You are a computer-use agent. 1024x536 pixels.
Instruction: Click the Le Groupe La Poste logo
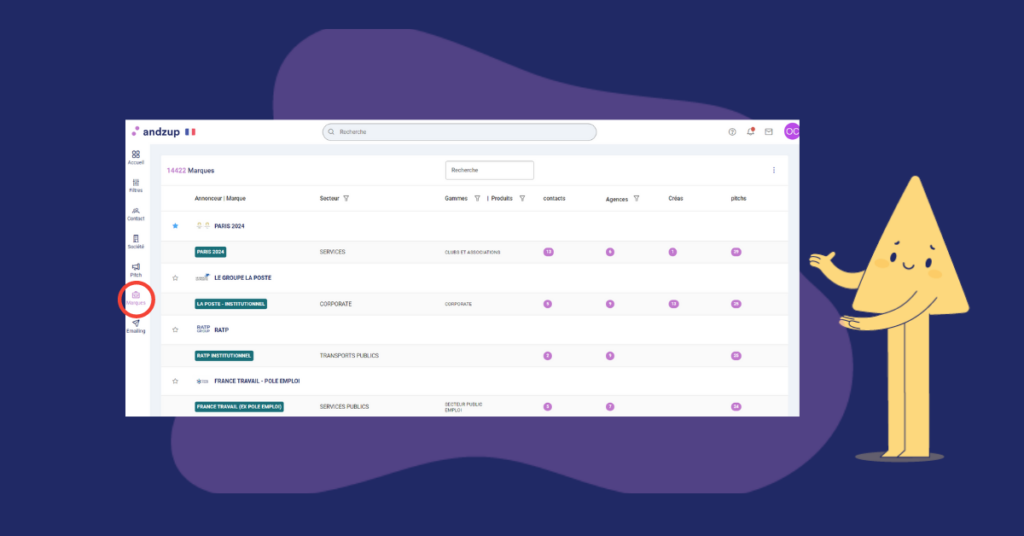pyautogui.click(x=203, y=277)
